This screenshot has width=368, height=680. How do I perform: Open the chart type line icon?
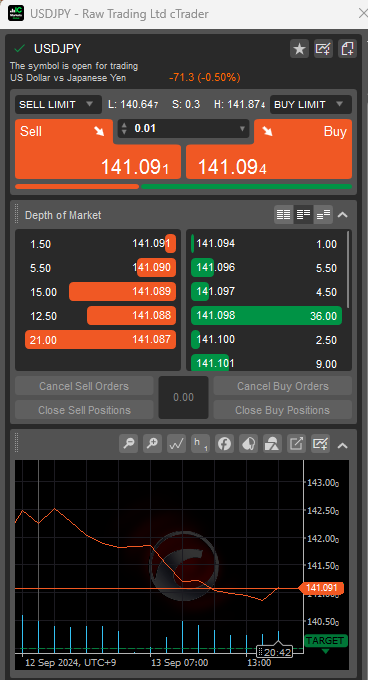coord(176,444)
